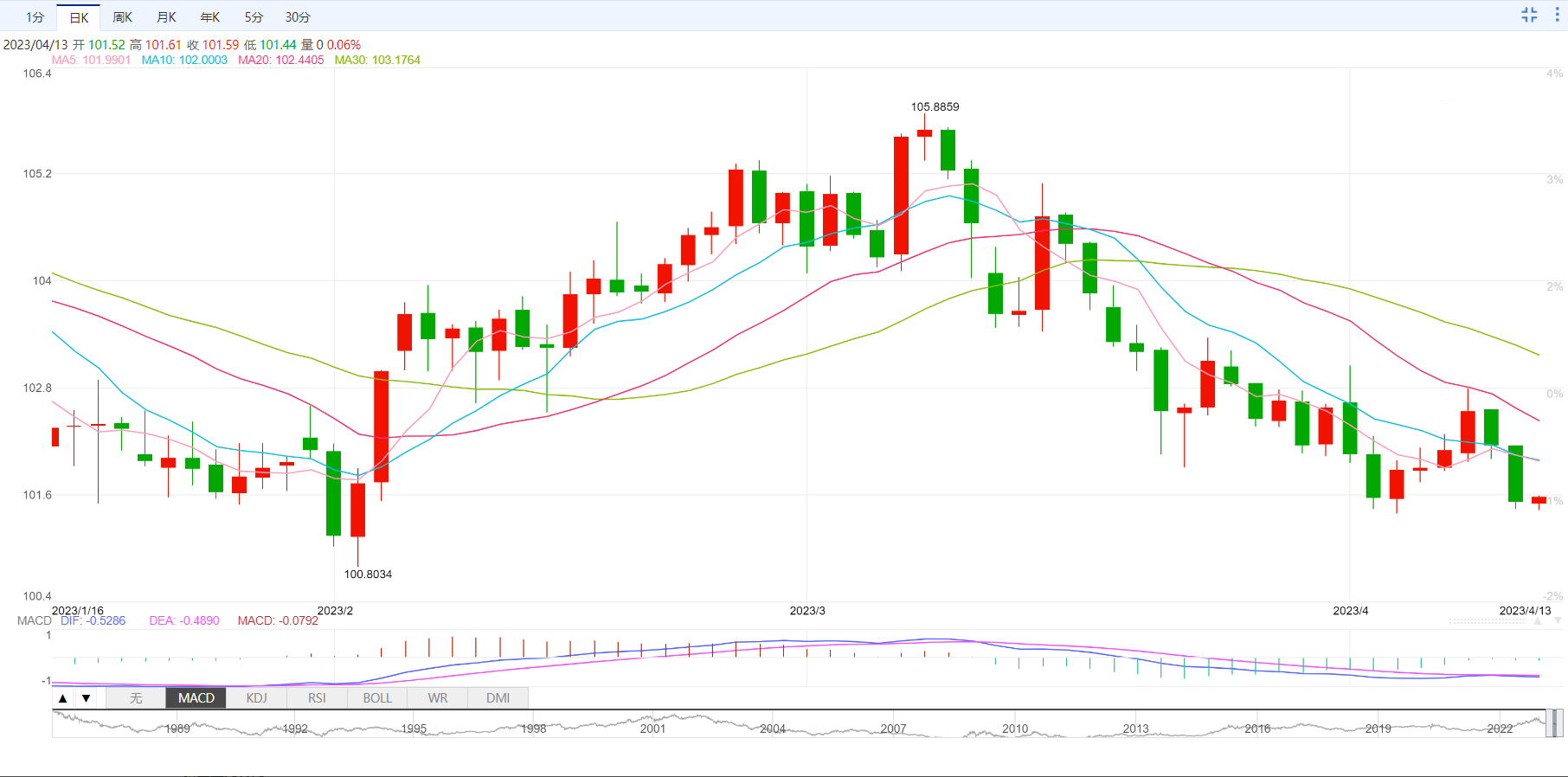1568x777 pixels.
Task: Choose the 无 (none) indicator option
Action: (x=136, y=698)
